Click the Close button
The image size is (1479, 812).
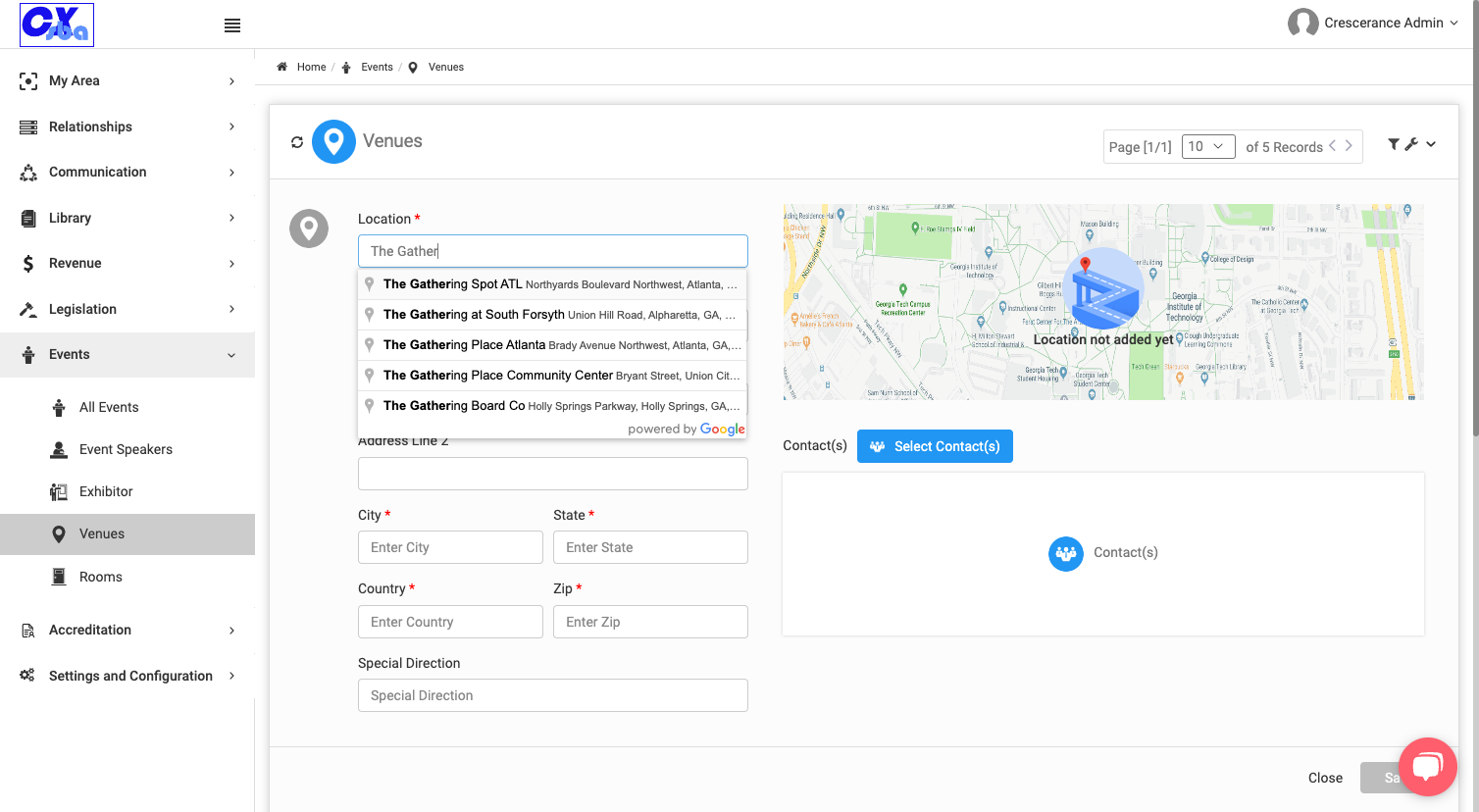[1325, 778]
